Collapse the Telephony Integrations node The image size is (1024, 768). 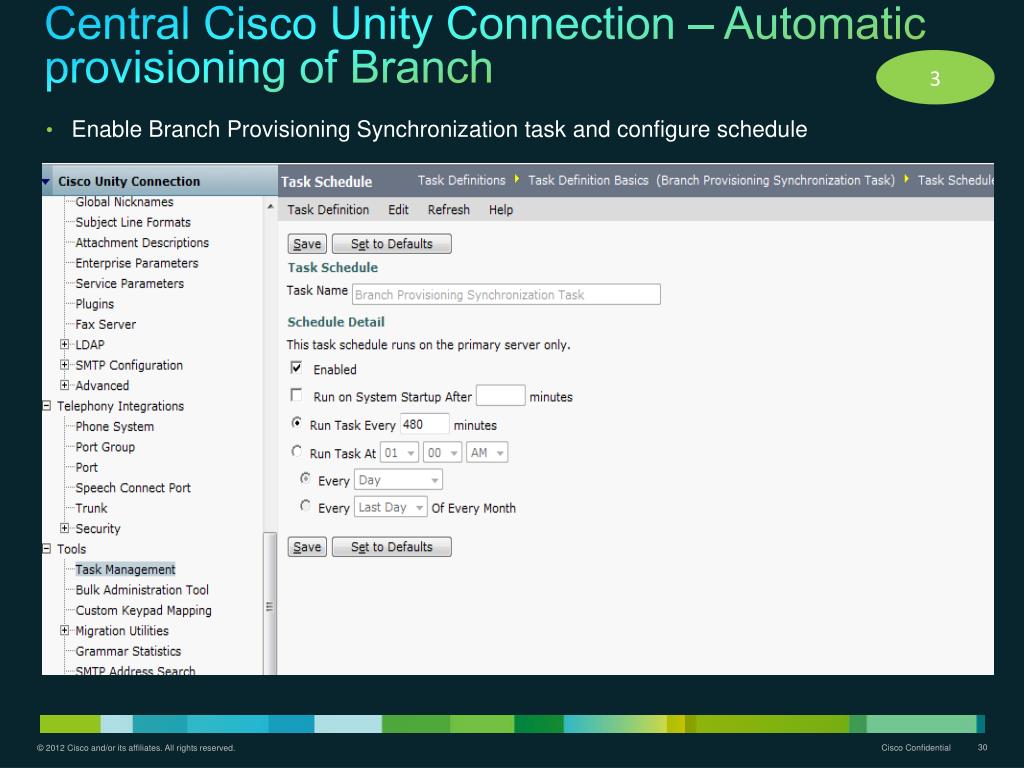[46, 406]
